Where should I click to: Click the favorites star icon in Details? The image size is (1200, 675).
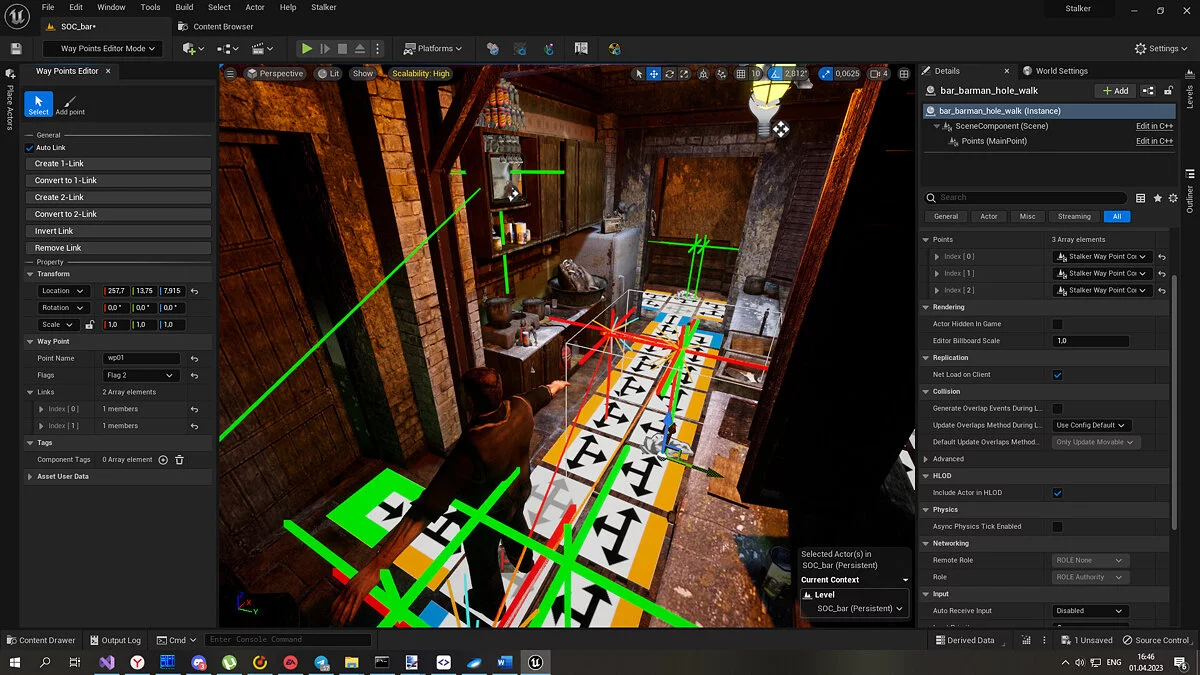1157,198
